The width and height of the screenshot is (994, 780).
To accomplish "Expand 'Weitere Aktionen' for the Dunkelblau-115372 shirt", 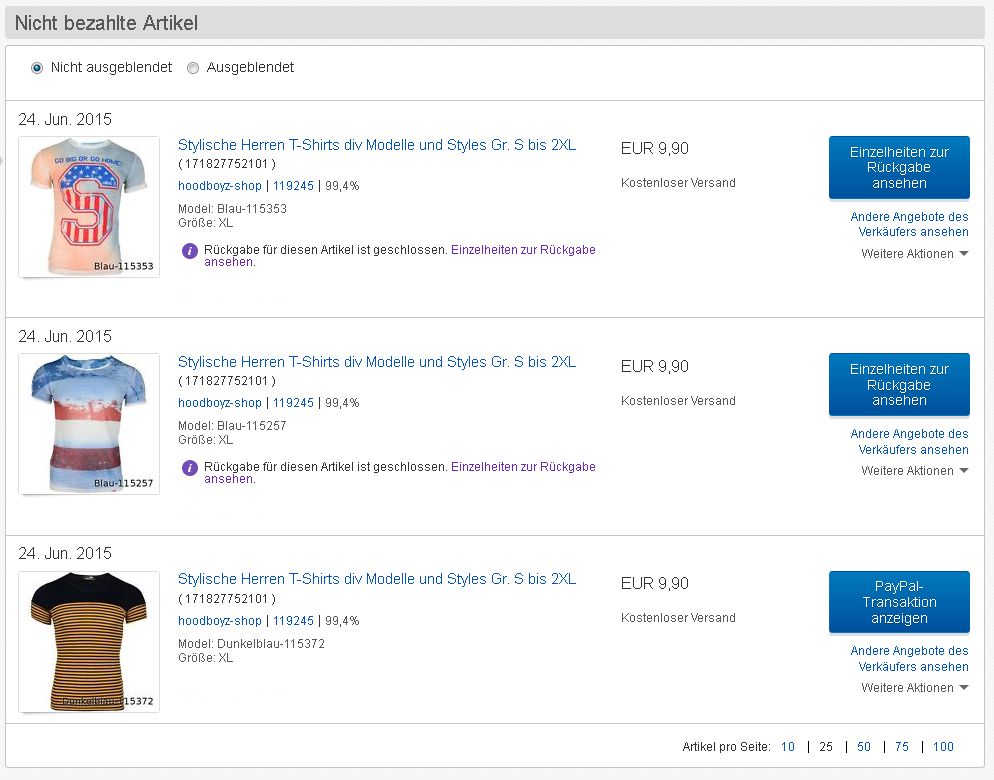I will (914, 688).
